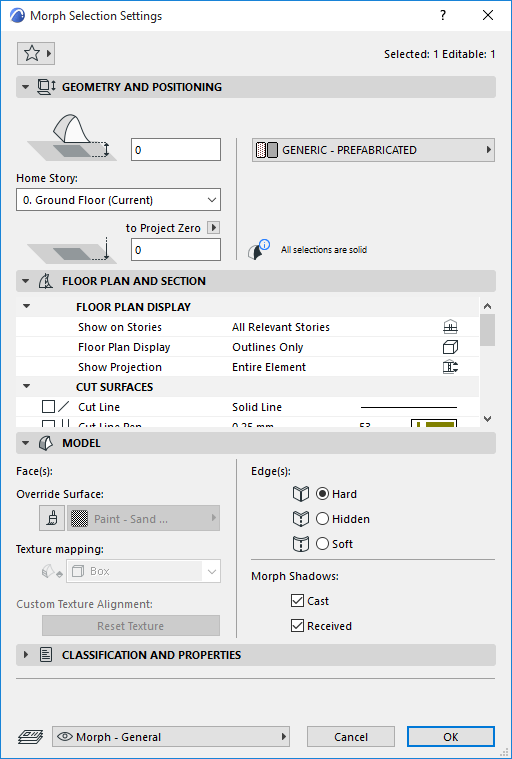Click the home story elevation input field
The image size is (512, 759).
point(176,150)
